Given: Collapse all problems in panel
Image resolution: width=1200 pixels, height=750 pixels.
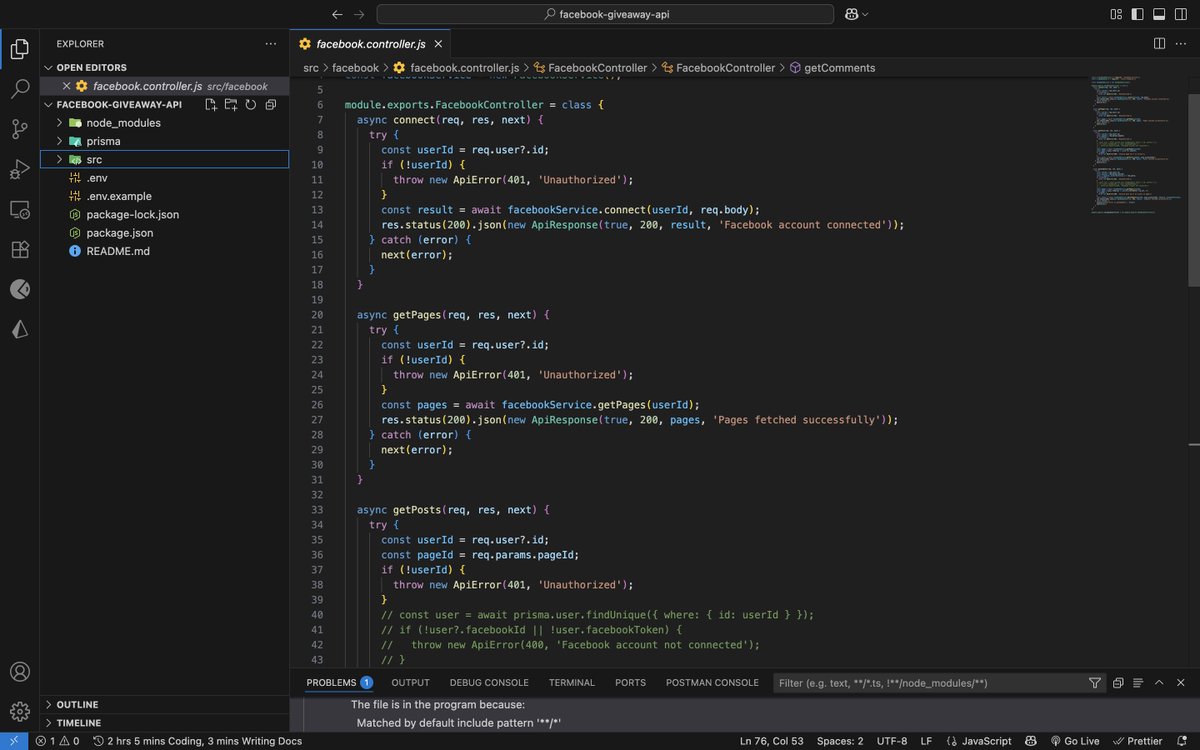Looking at the screenshot, I should (x=1119, y=683).
